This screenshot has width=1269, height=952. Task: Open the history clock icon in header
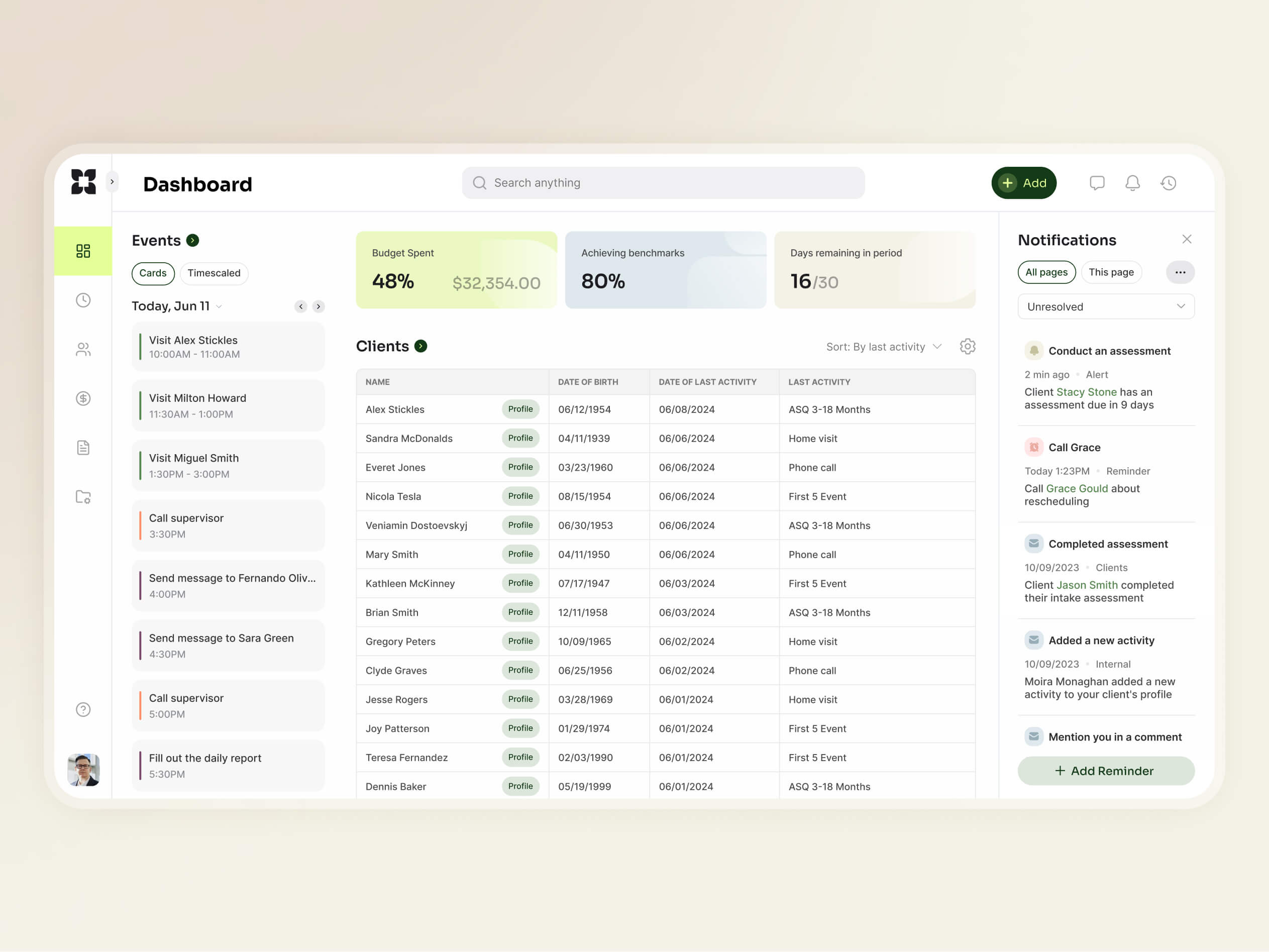tap(1169, 183)
